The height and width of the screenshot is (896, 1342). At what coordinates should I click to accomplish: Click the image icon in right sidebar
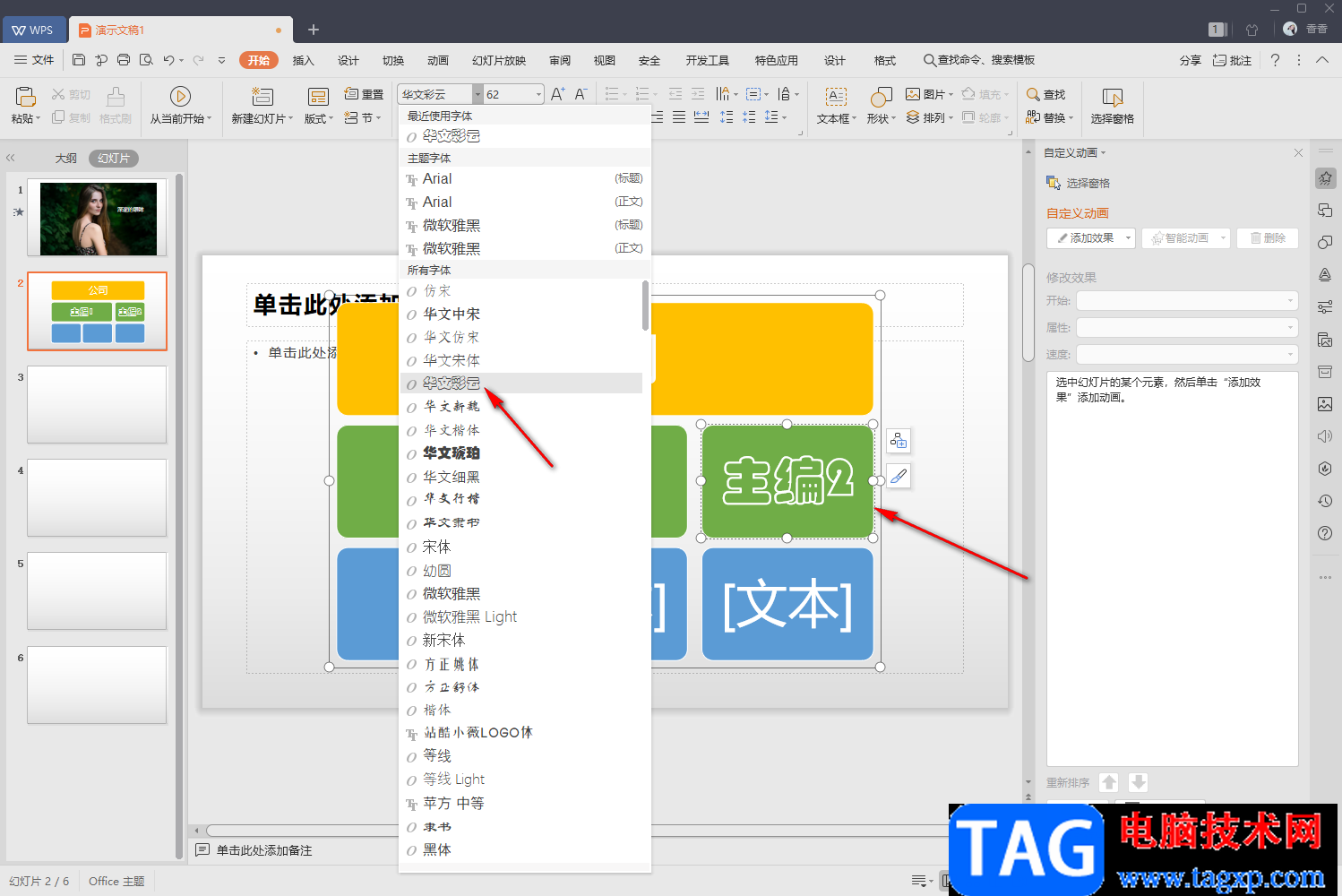click(1325, 404)
